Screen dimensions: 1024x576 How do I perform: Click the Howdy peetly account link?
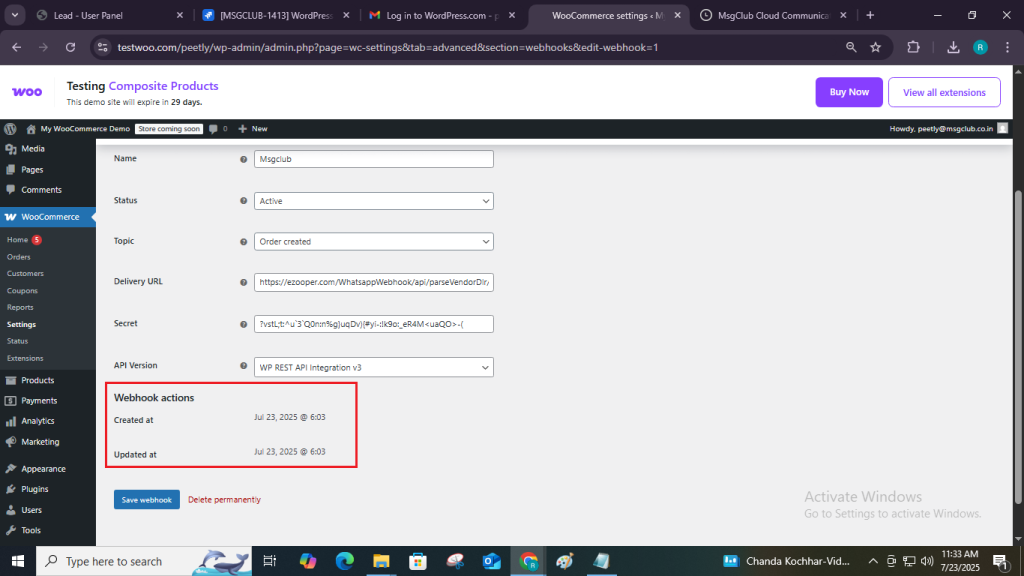point(948,129)
